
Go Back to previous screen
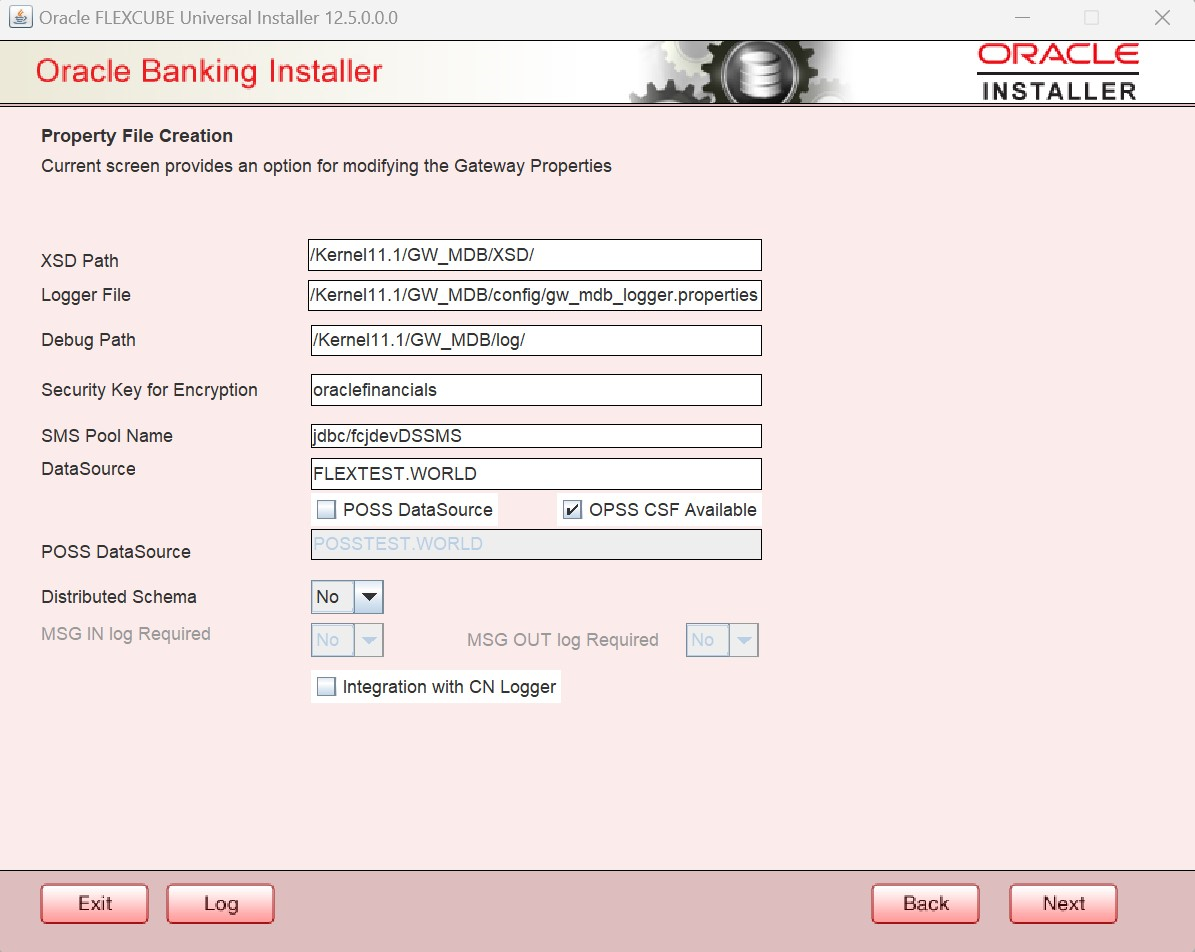click(x=925, y=903)
